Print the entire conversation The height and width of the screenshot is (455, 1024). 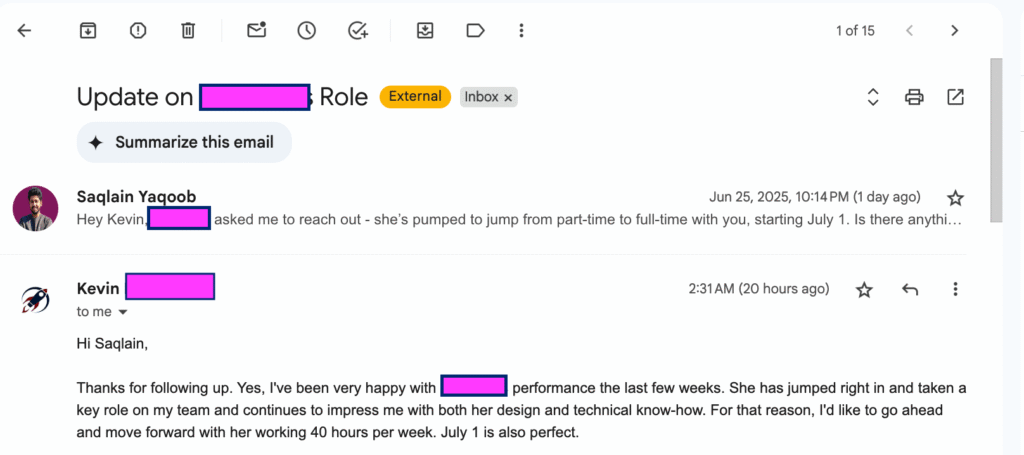[x=914, y=97]
